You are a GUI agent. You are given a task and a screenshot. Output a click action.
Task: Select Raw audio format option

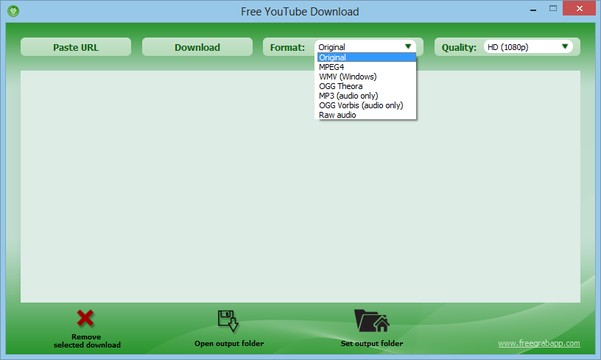[366, 115]
